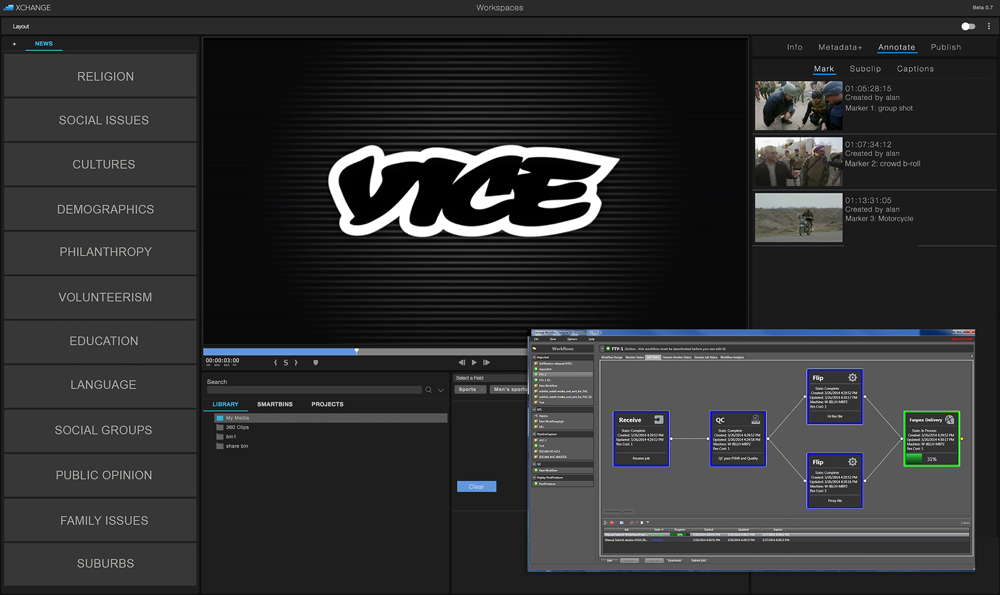1000x595 pixels.
Task: Click the red stop icon in jobs toolbar
Action: point(612,523)
